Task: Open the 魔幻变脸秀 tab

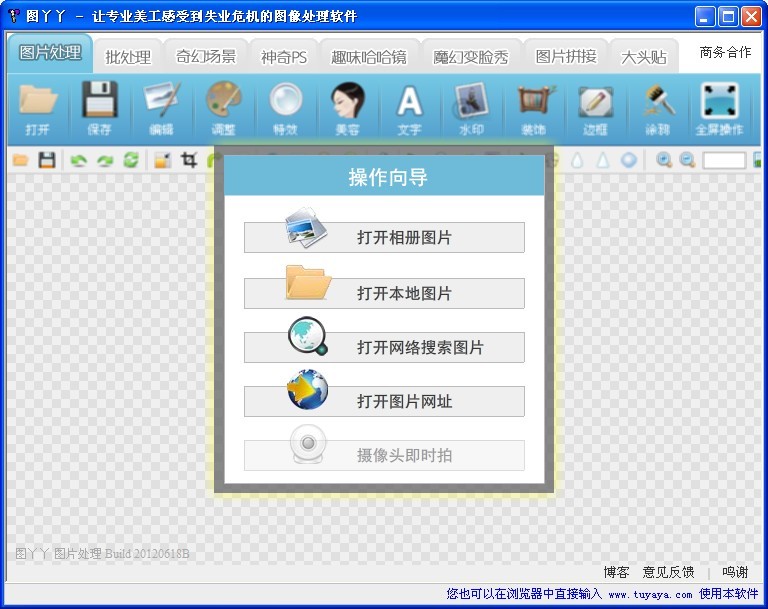Action: [470, 57]
